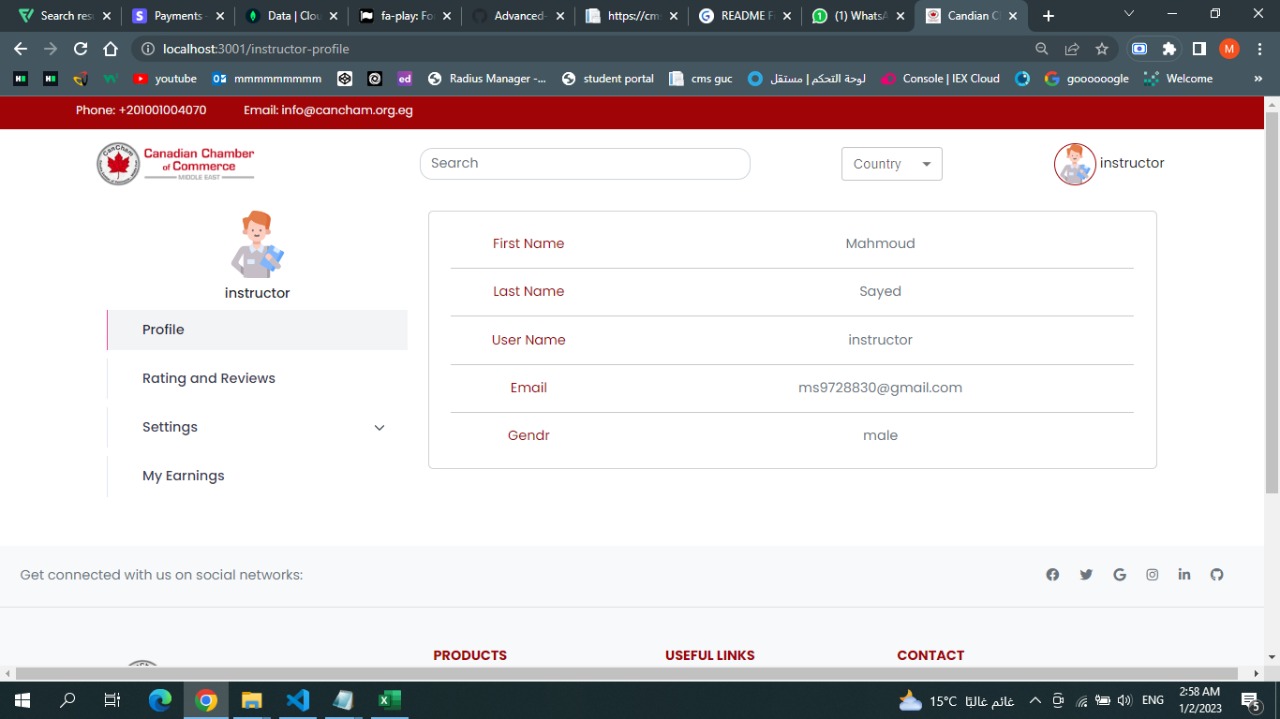Screen dimensions: 1280x719
Task: Open the youtube bookmark in the bookmarks bar
Action: coord(165,78)
